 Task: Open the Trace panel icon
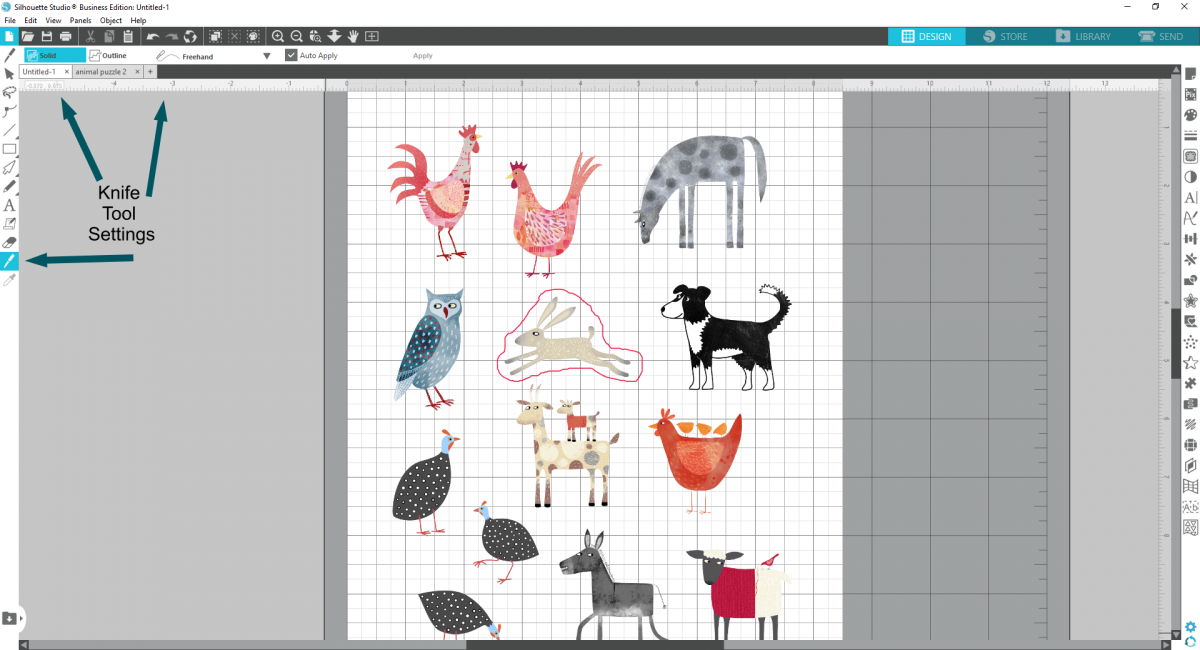pyautogui.click(x=1190, y=156)
